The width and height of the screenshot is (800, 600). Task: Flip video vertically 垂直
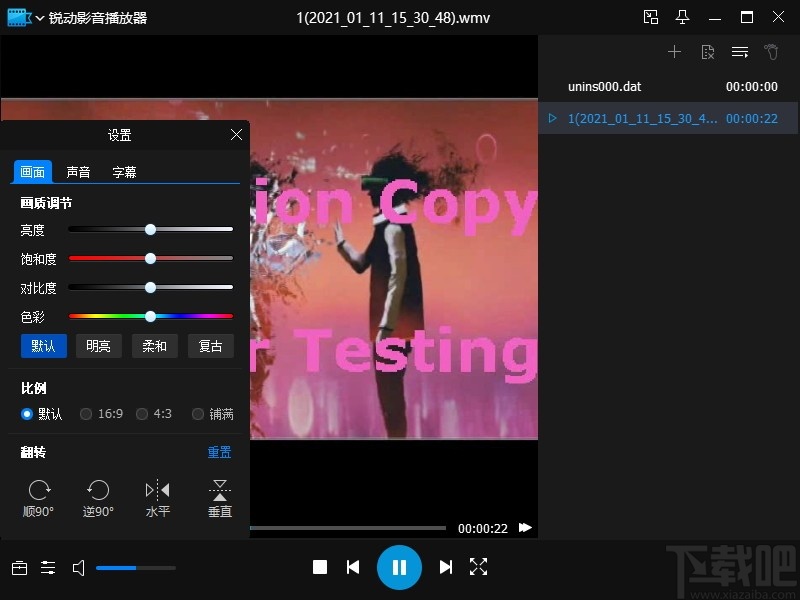(220, 498)
